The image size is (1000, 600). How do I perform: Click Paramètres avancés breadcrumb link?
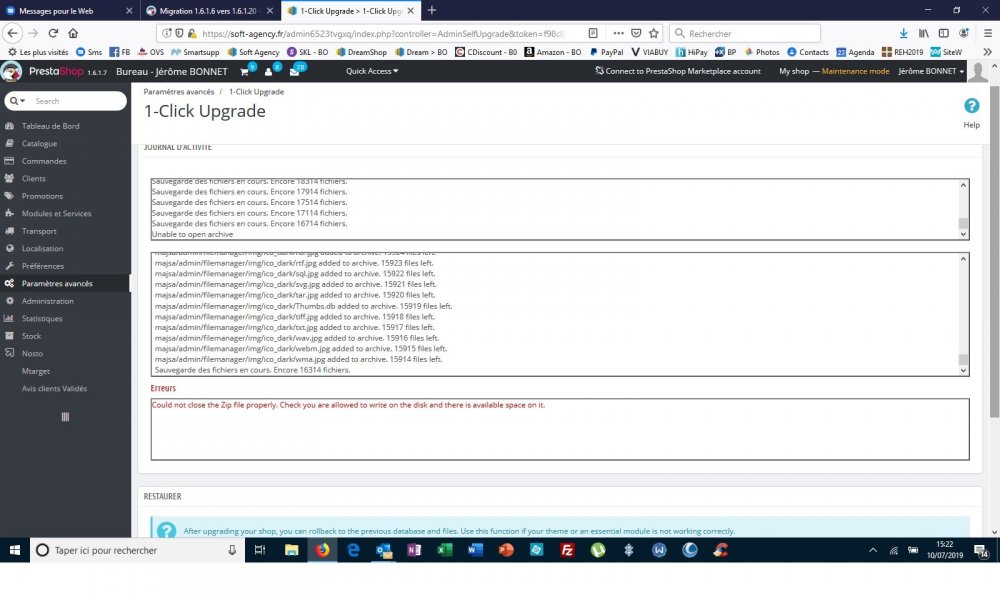point(179,92)
